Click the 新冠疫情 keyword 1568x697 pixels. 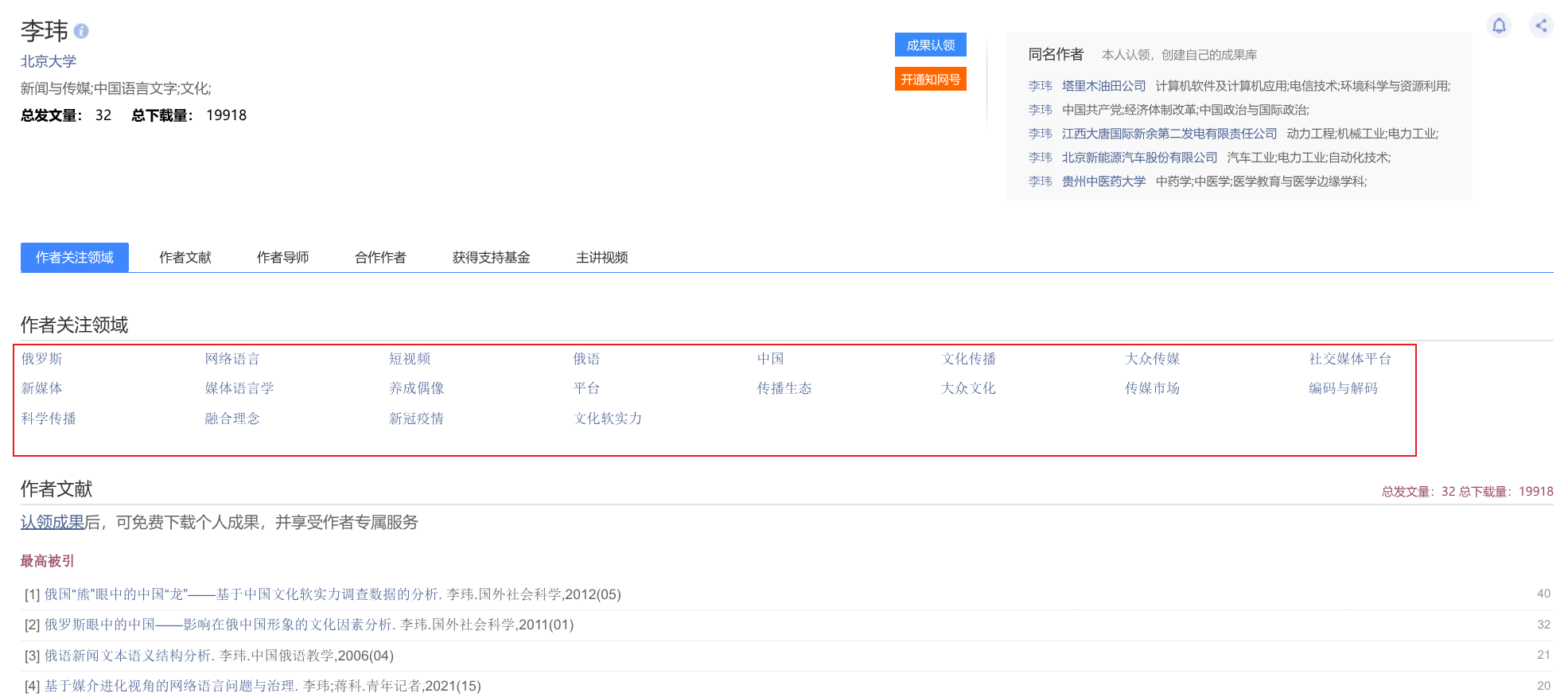tap(417, 419)
